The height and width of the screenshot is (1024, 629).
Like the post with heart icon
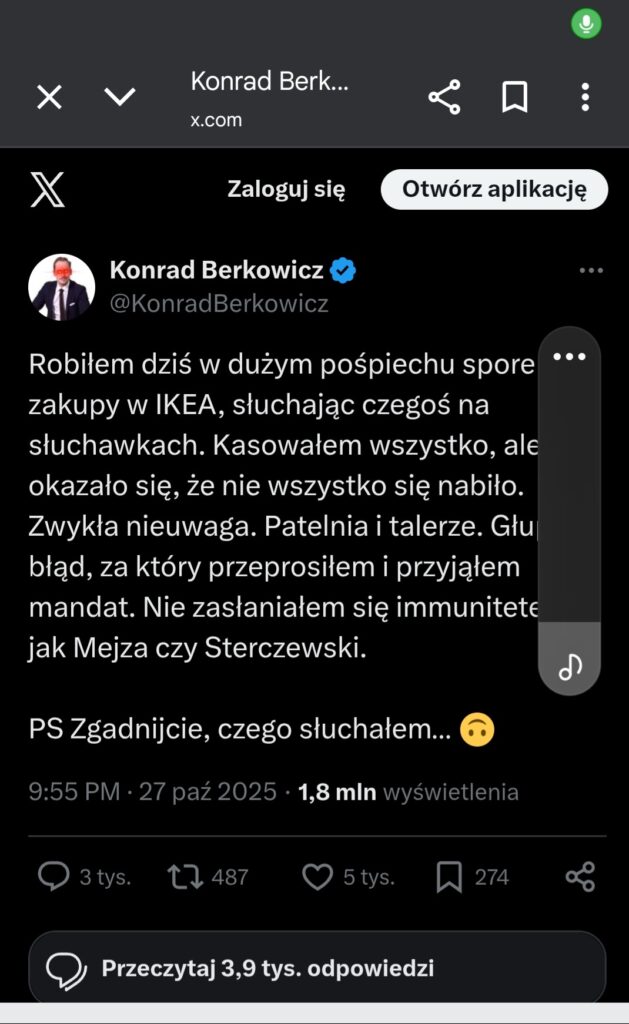317,877
